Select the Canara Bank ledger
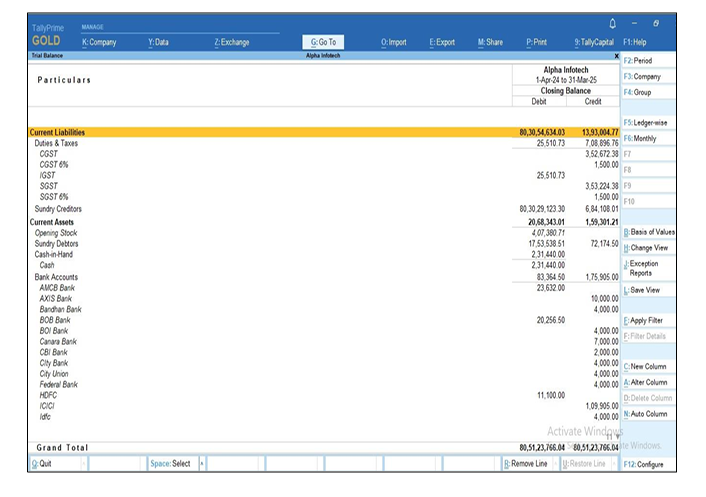The width and height of the screenshot is (706, 497). 324,342
